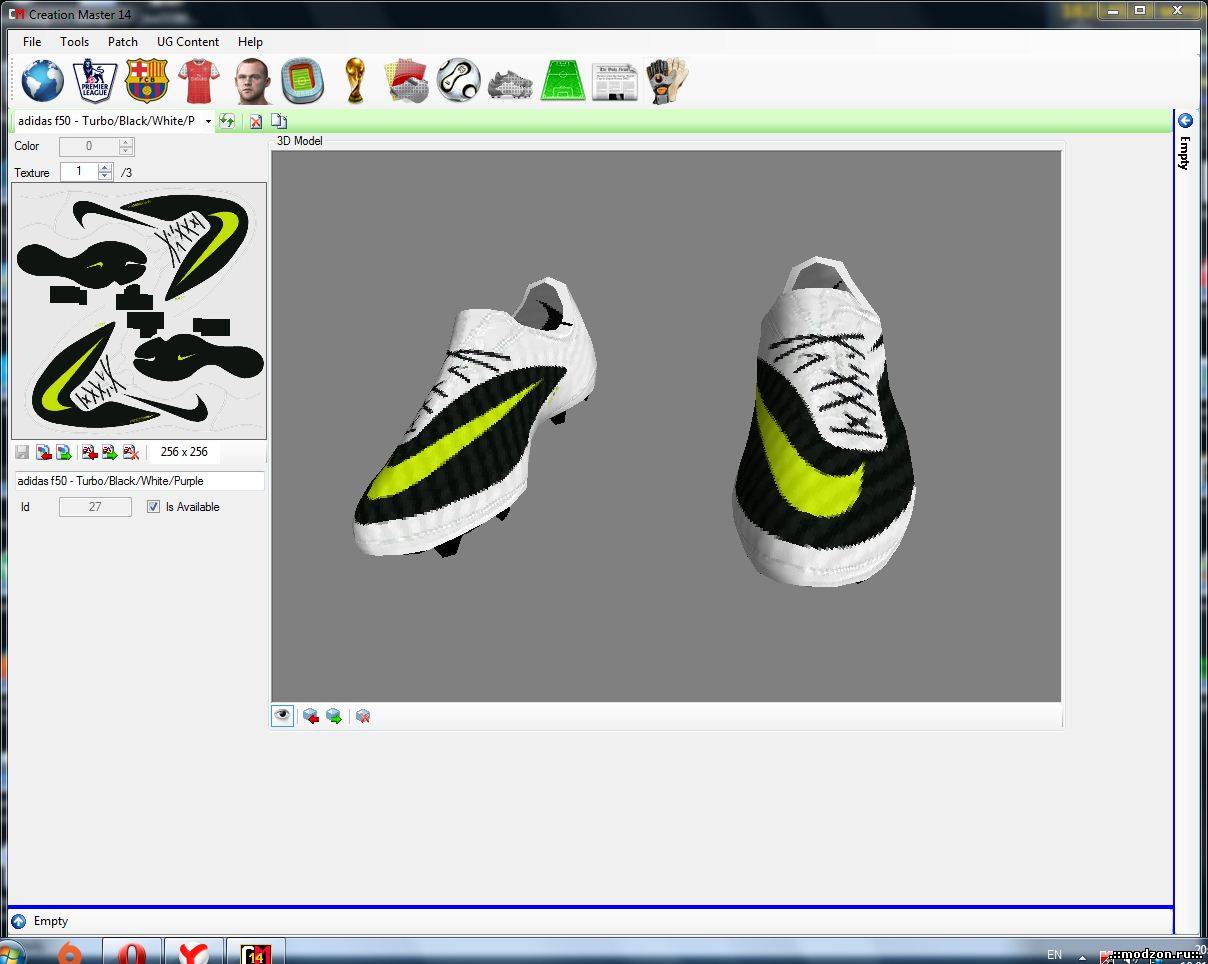Viewport: 1208px width, 964px height.
Task: Click the delete shoe red X icon
Action: (x=256, y=121)
